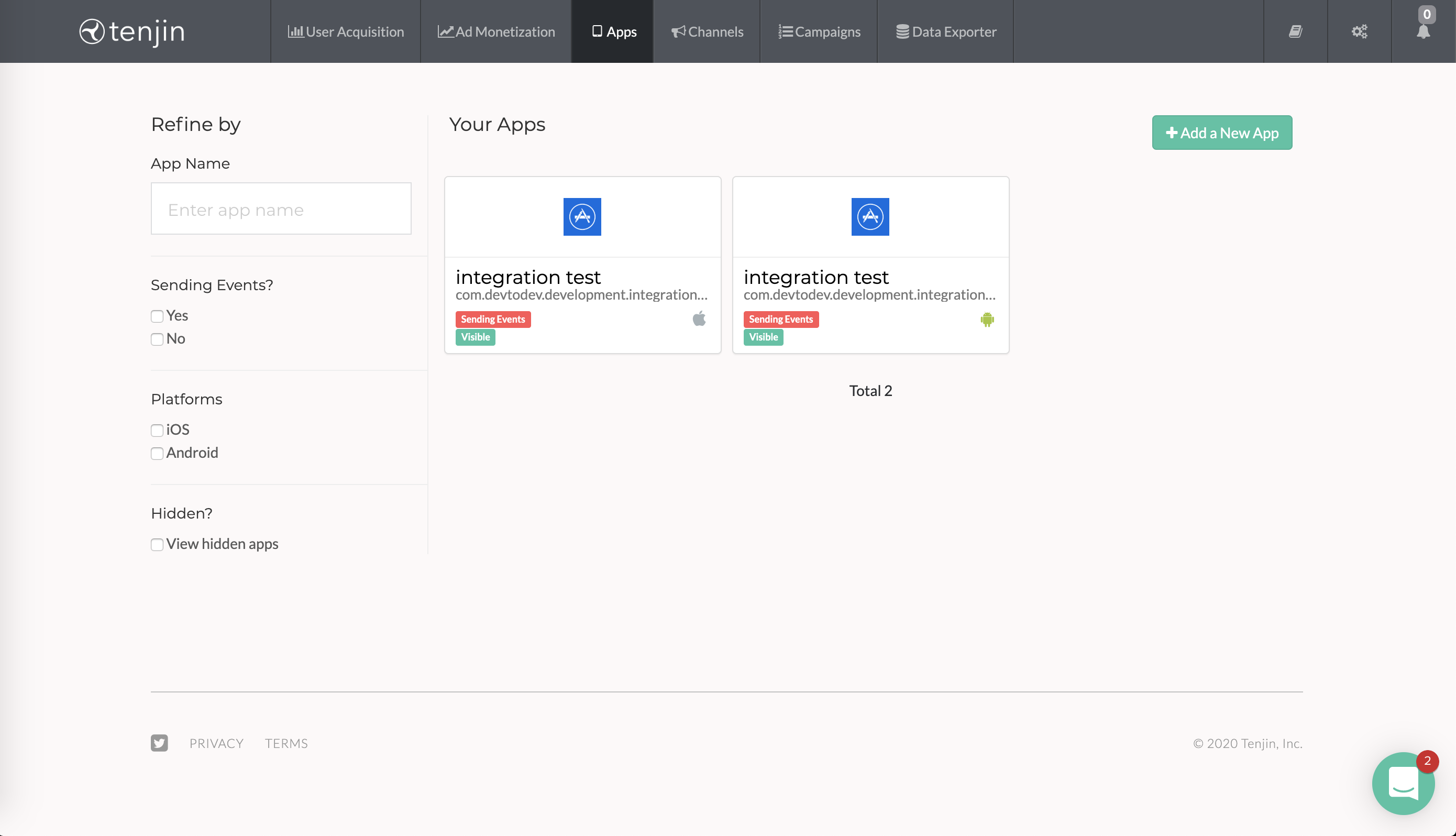Click the Twitter icon in the footer
1456x836 pixels.
pyautogui.click(x=159, y=742)
